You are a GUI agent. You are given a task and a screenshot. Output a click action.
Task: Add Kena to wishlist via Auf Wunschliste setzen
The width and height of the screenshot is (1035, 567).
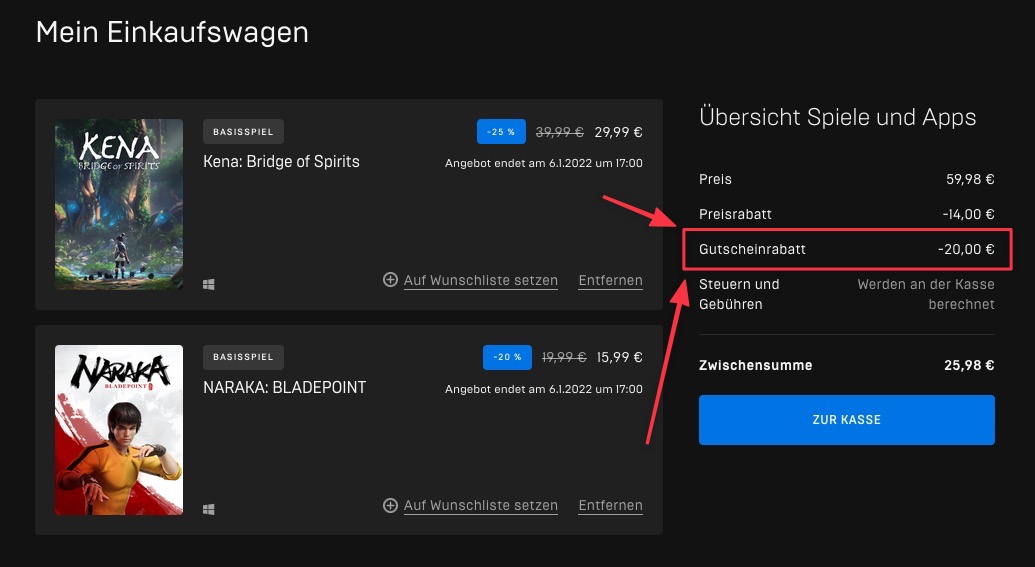coord(481,281)
